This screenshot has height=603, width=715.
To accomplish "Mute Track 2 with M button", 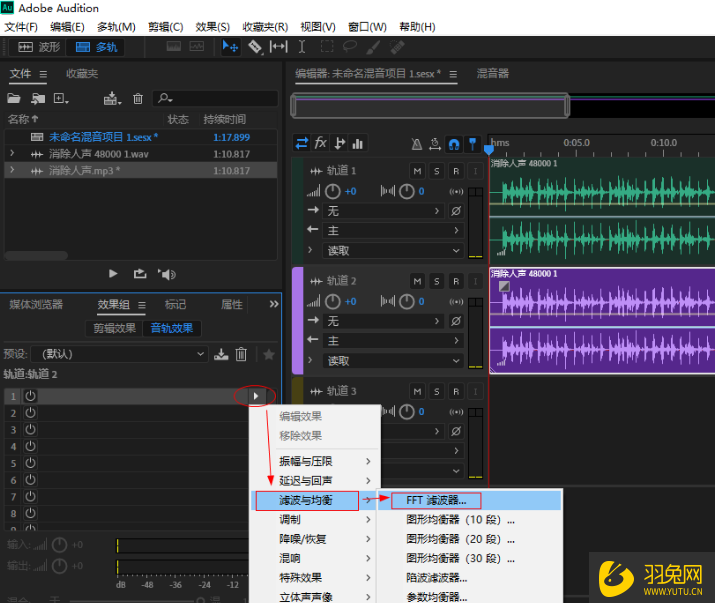I will click(417, 281).
